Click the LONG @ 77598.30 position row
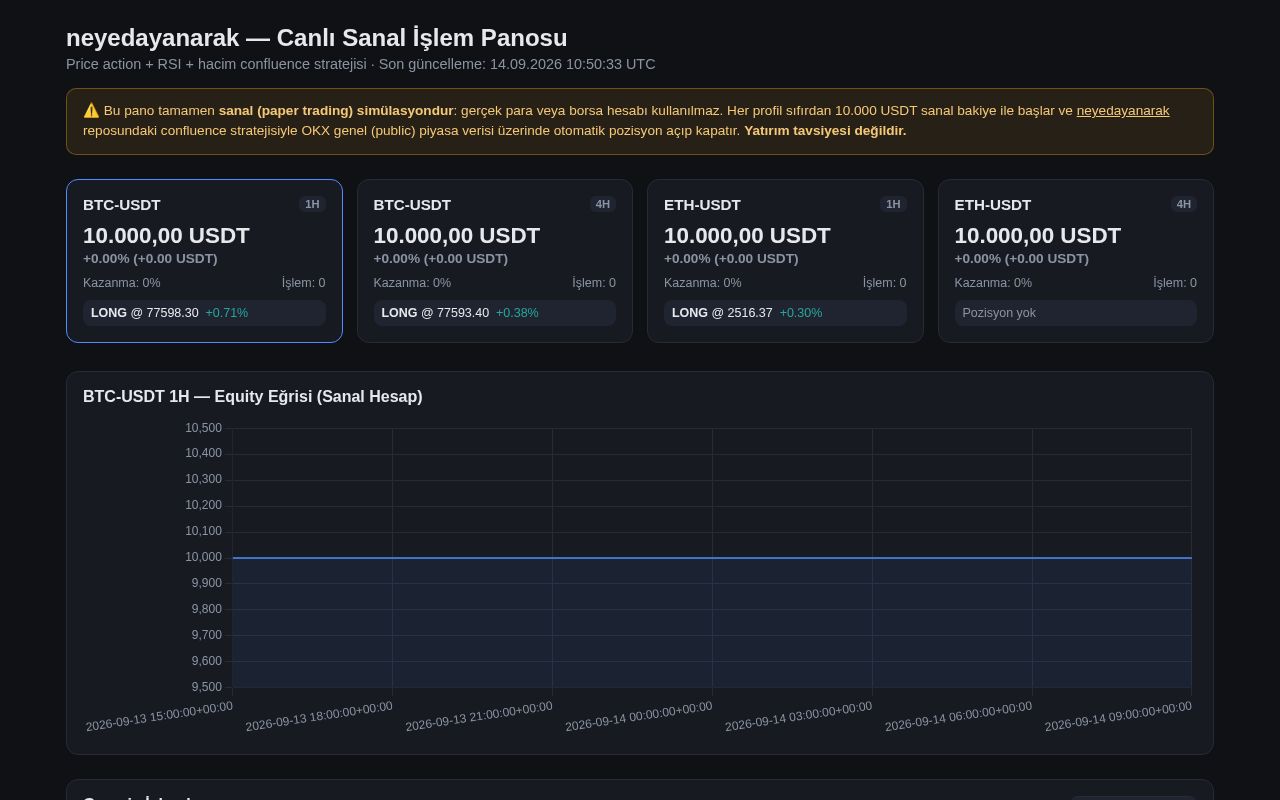The width and height of the screenshot is (1280, 800). 204,313
